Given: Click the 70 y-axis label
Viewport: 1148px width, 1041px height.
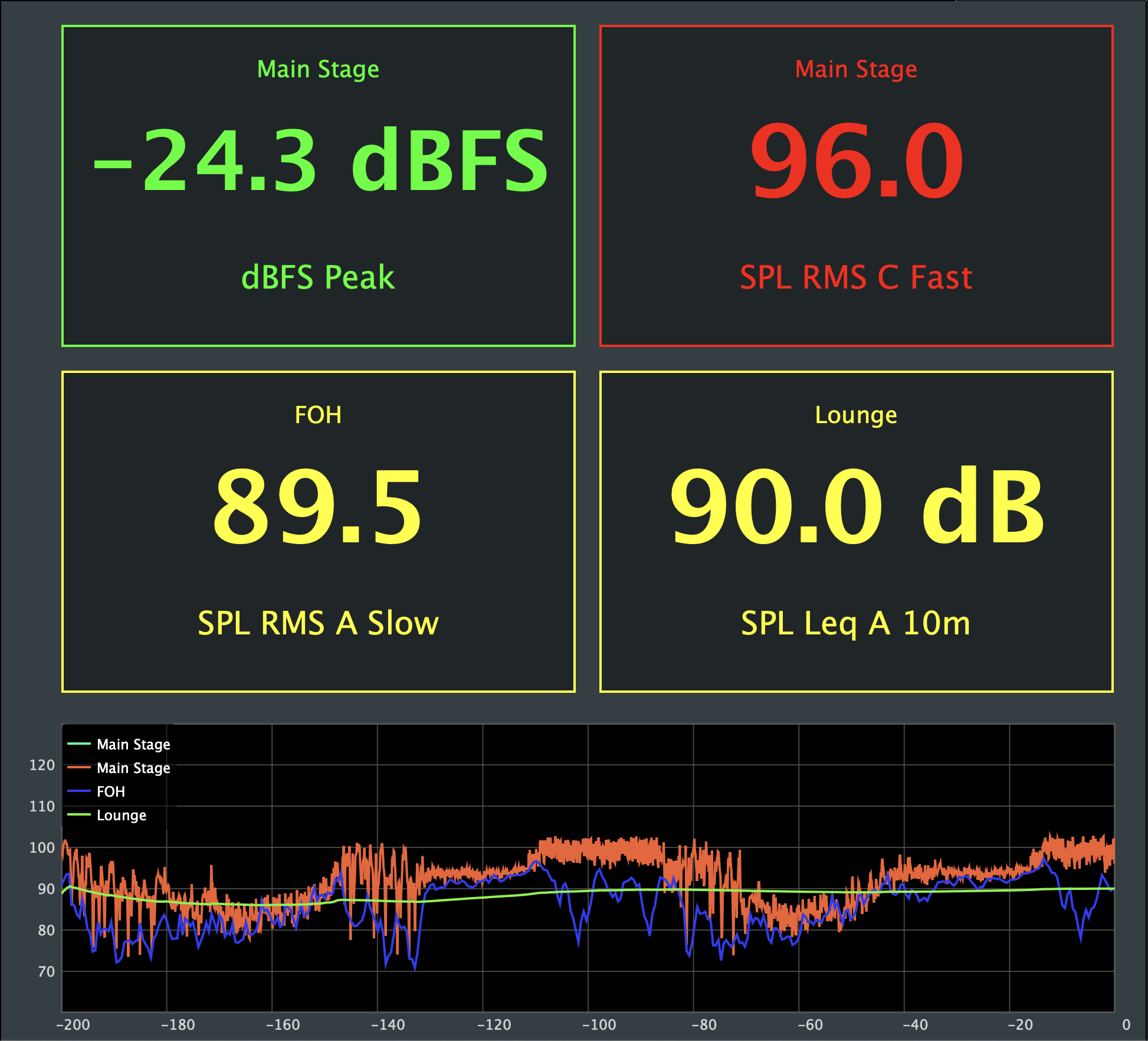Looking at the screenshot, I should pos(46,972).
